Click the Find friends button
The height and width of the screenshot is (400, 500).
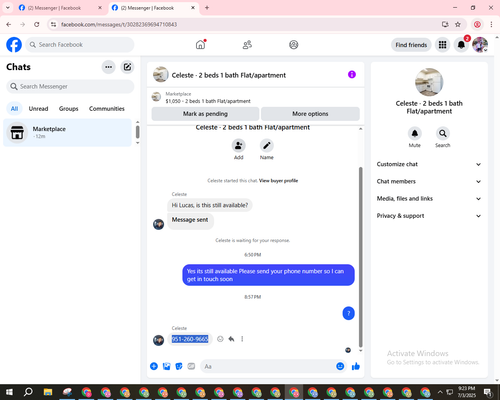click(x=411, y=45)
